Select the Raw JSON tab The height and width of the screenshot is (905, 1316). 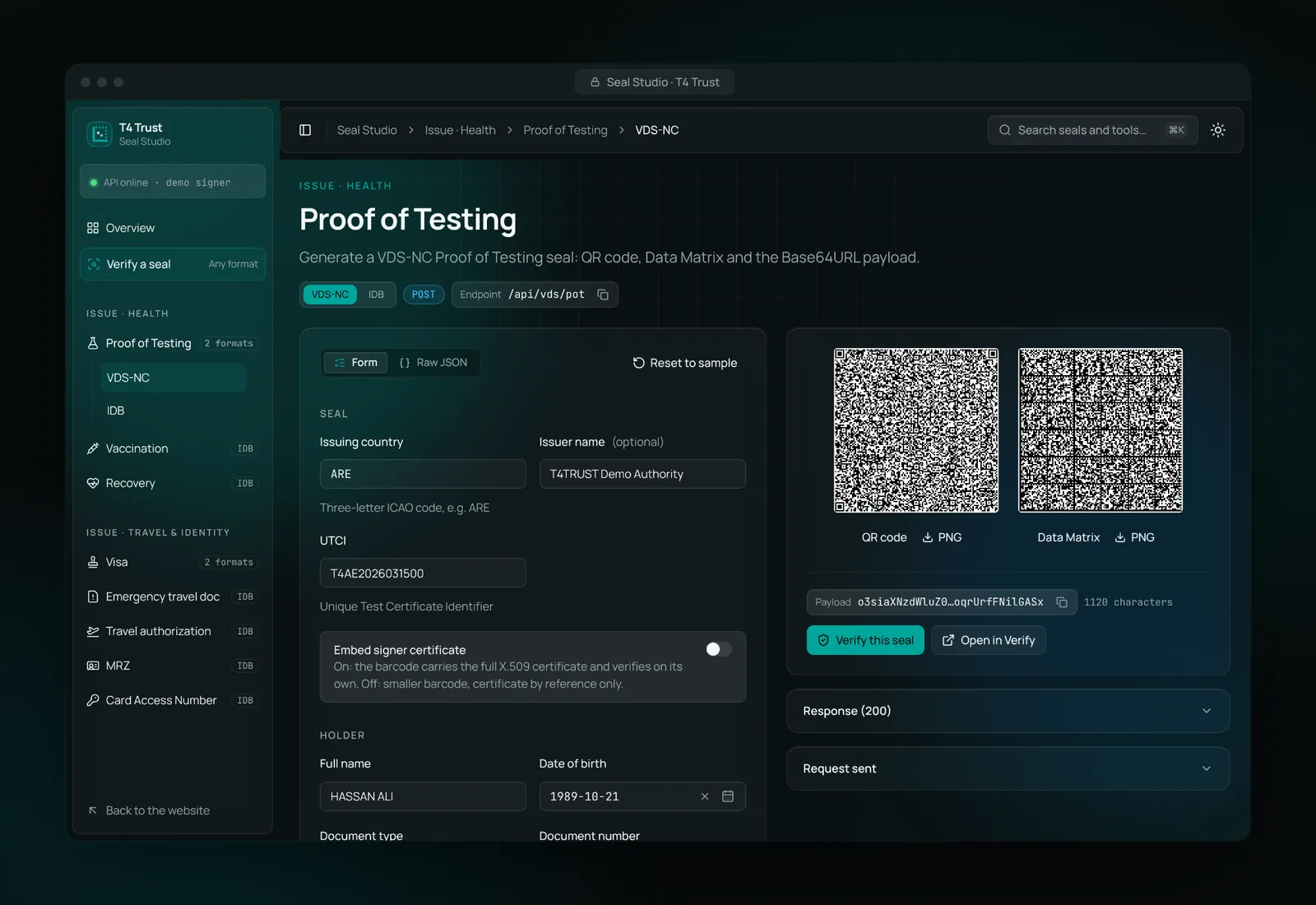(433, 363)
